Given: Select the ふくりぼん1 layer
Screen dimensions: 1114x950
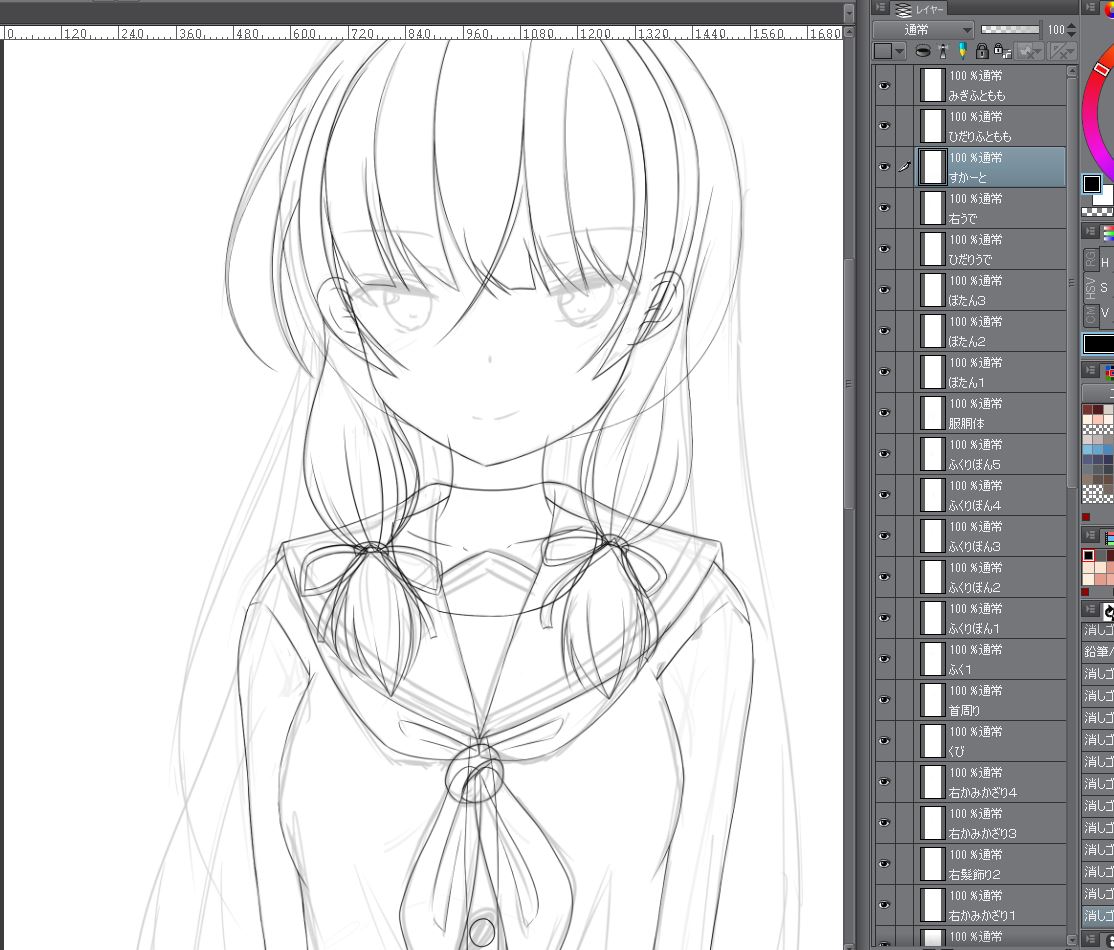Looking at the screenshot, I should [x=991, y=618].
